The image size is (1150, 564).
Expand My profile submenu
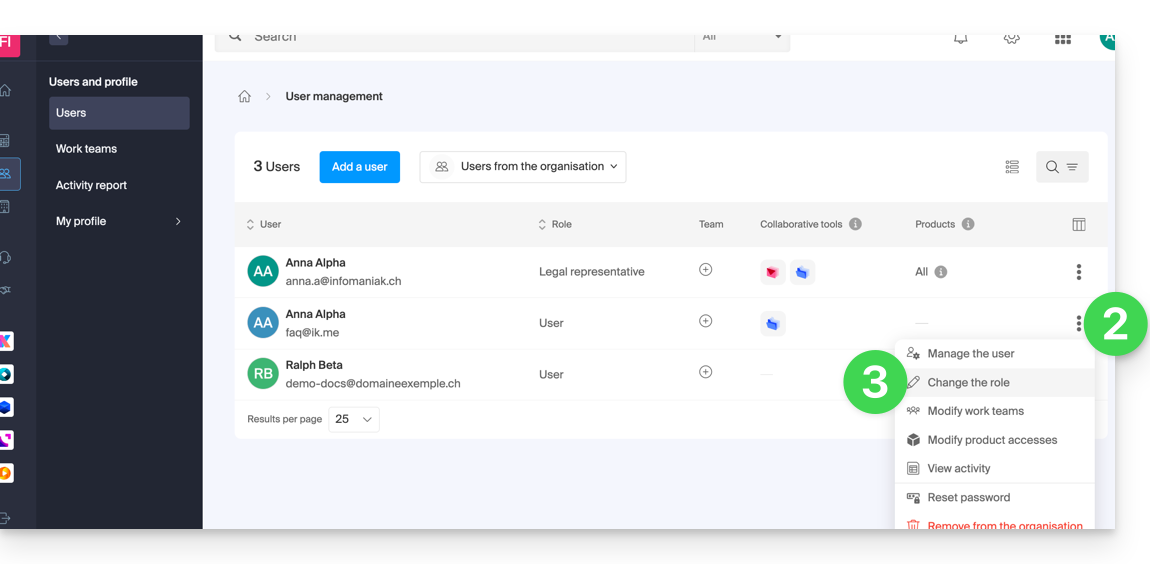119,221
